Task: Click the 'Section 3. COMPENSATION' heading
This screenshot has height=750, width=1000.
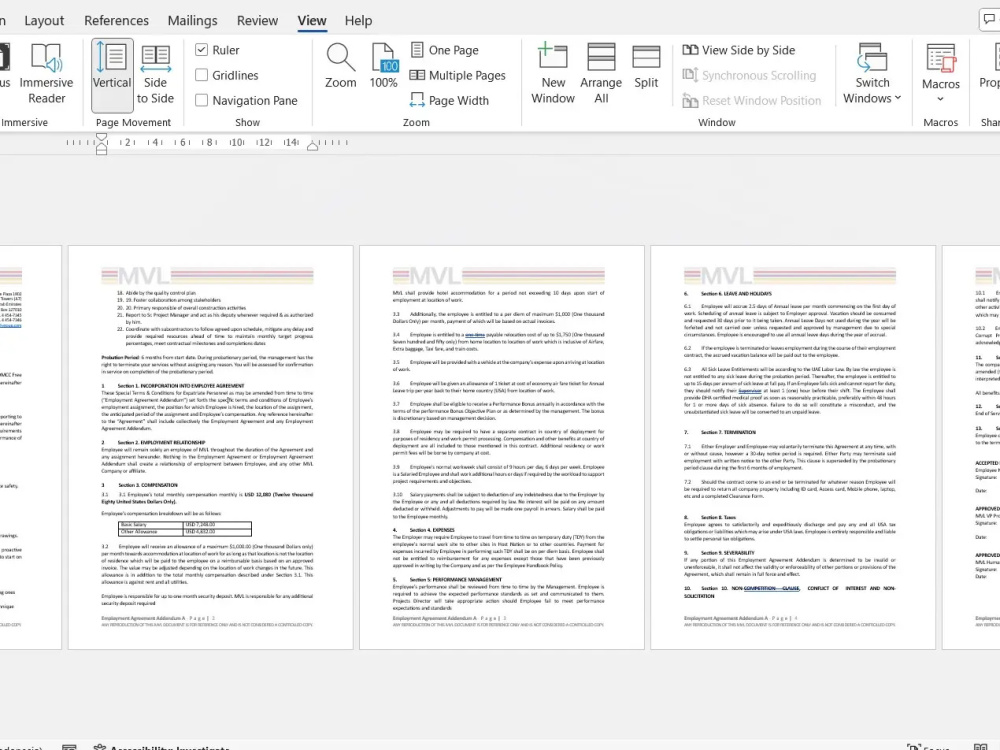Action: tap(147, 485)
